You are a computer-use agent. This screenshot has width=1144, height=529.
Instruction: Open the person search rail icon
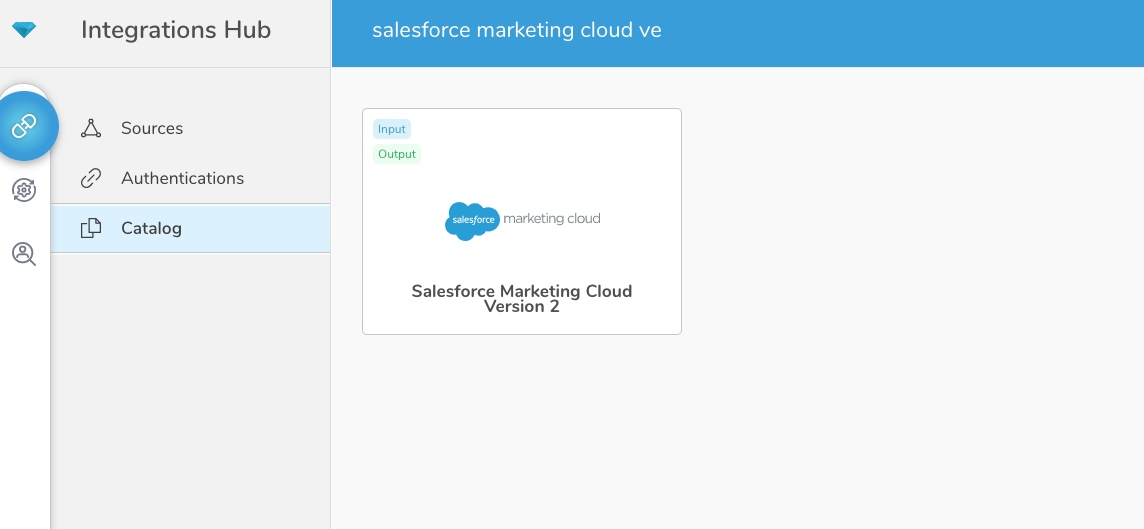(24, 254)
